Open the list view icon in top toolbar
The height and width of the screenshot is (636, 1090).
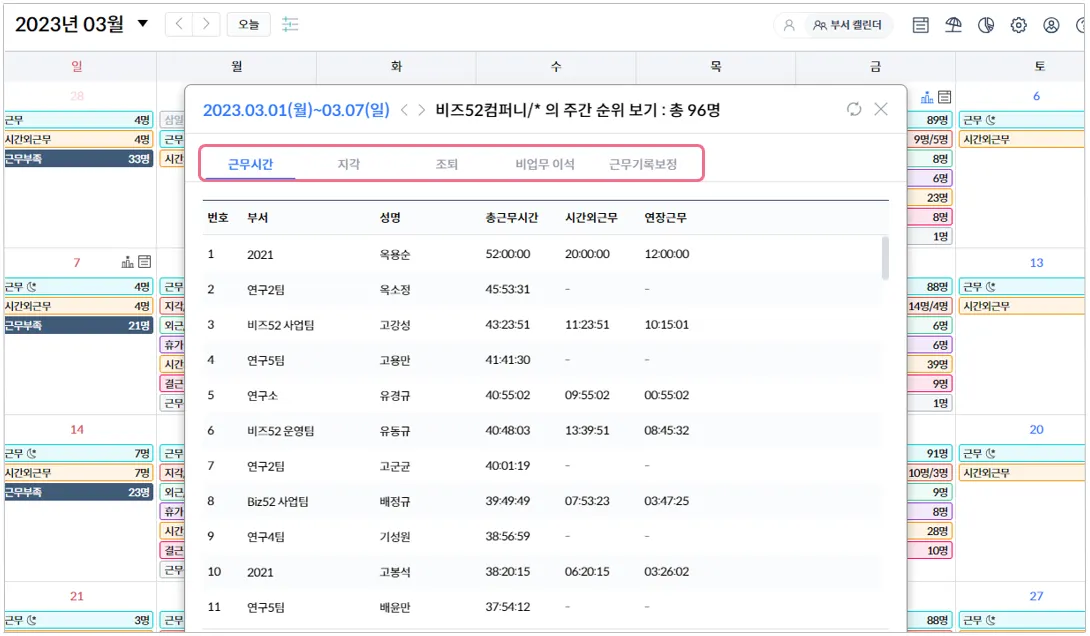click(x=920, y=26)
